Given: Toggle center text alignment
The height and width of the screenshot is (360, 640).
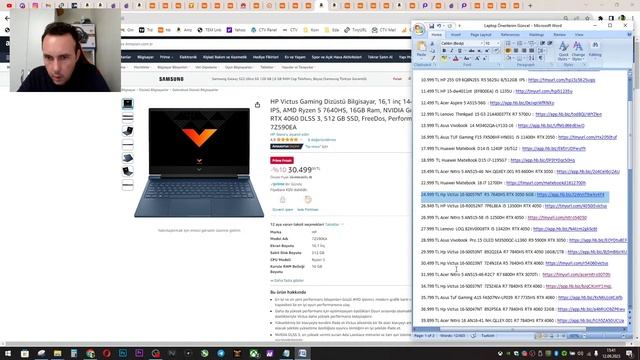Looking at the screenshot, I should click(x=516, y=50).
